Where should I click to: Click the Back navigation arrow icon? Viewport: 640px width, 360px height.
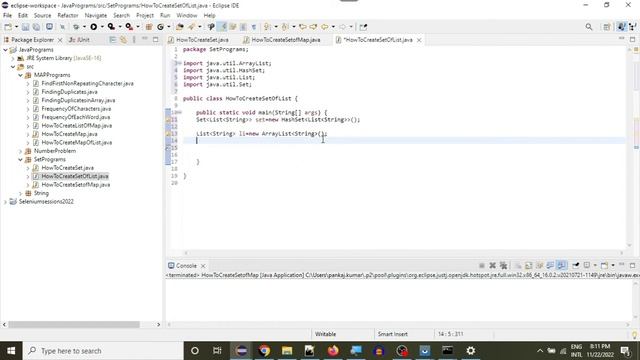(x=324, y=27)
